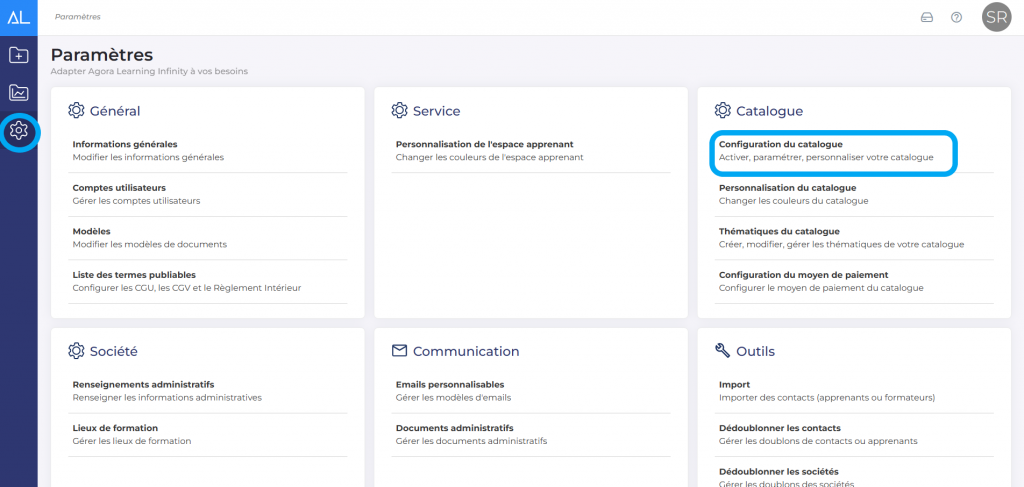Go to Renseignements administratifs
The width and height of the screenshot is (1024, 487).
click(x=143, y=384)
